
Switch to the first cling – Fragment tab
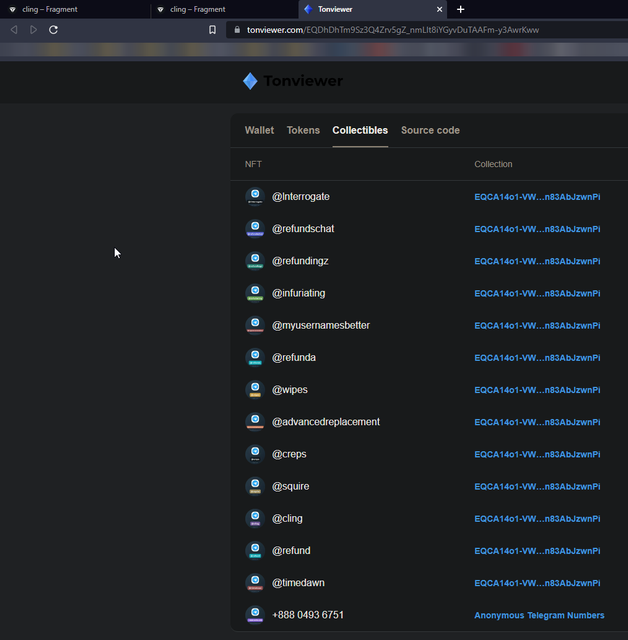point(75,9)
